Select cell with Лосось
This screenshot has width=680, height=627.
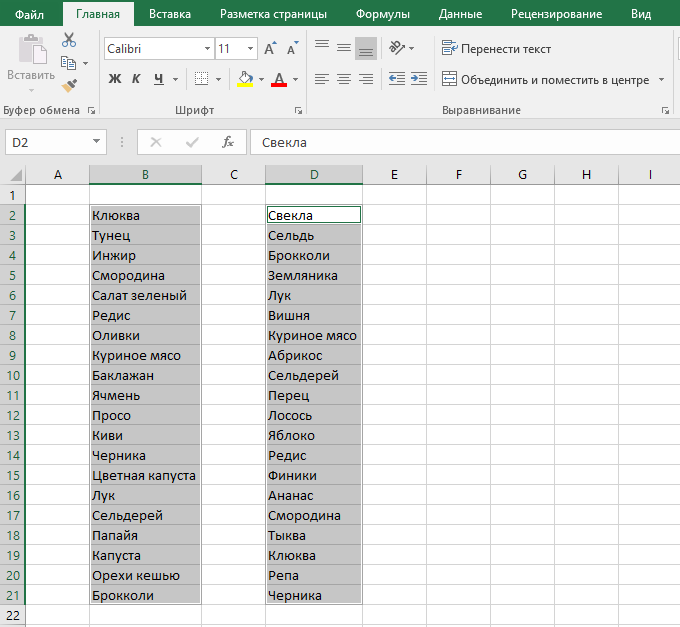point(314,415)
